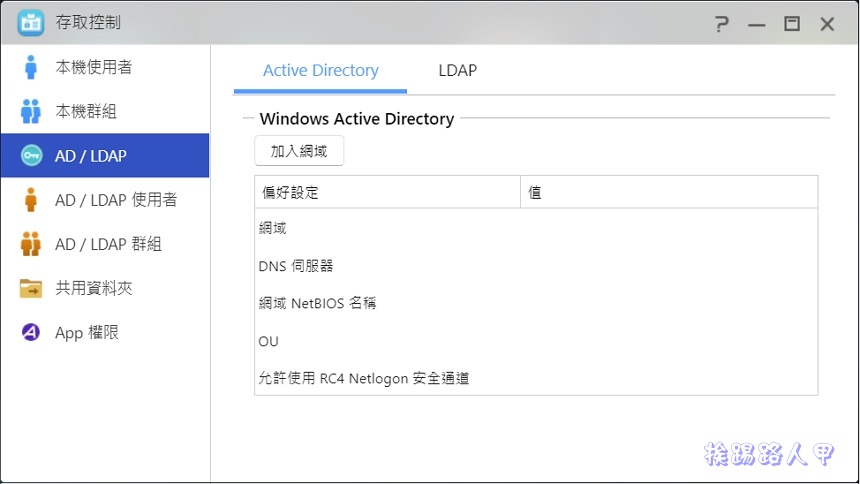This screenshot has height=484, width=860.
Task: Open App 權限 section
Action: 105,332
